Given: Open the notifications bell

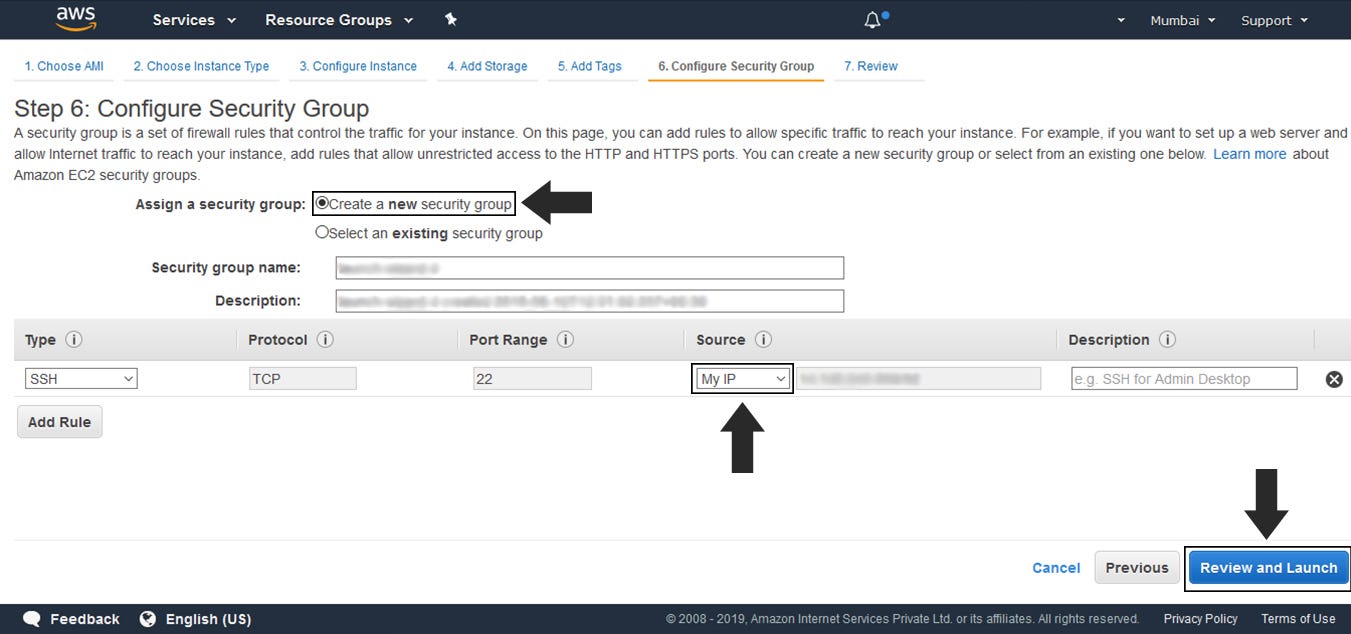Looking at the screenshot, I should pos(871,18).
